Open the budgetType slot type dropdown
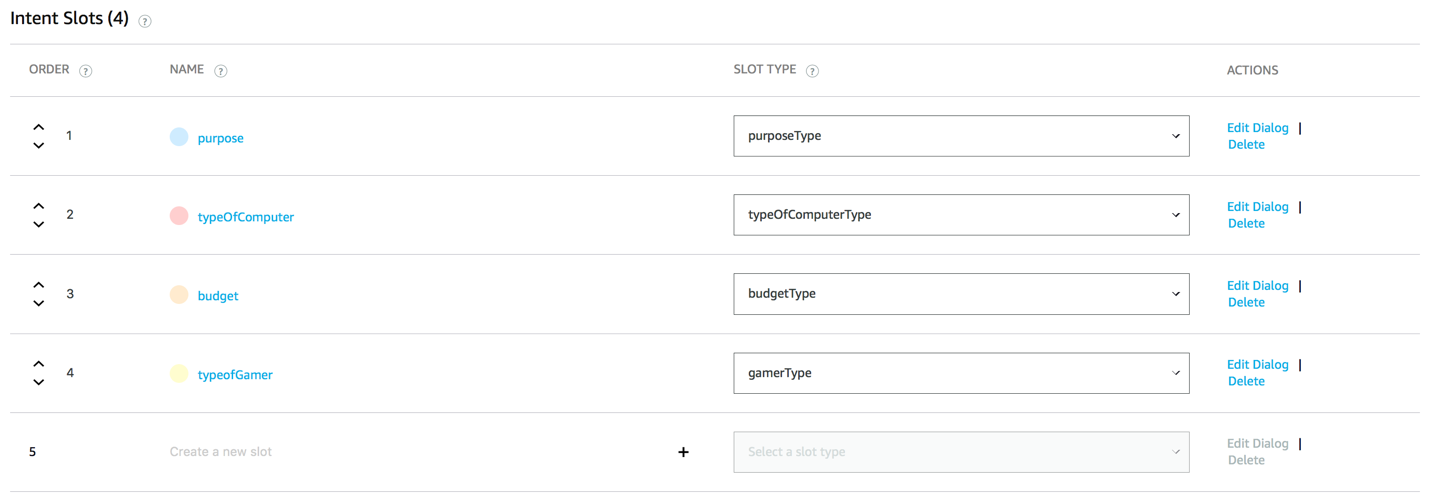The height and width of the screenshot is (503, 1429). (x=961, y=294)
